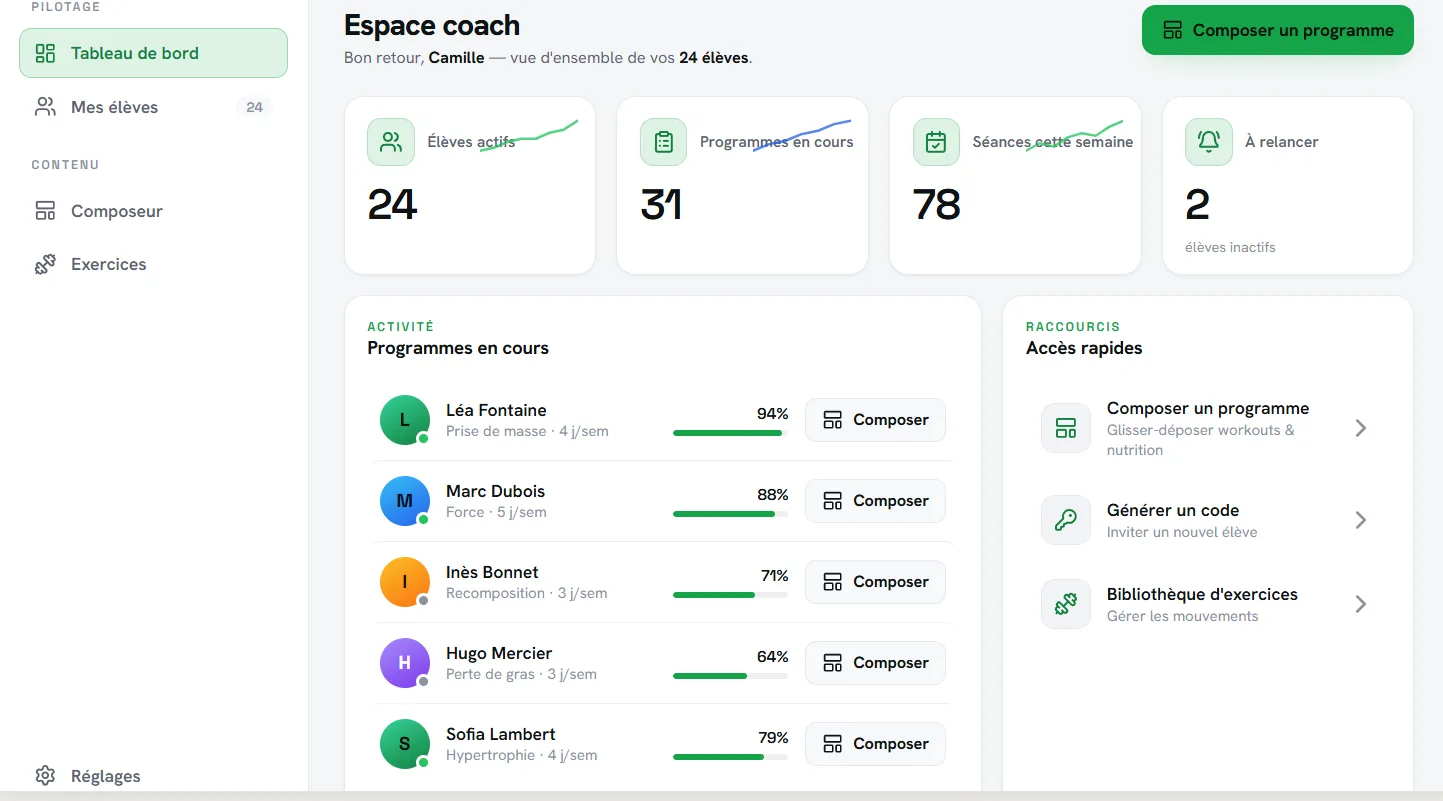The image size is (1443, 801).
Task: Click Hugo Mercier's 64% progress bar
Action: (x=730, y=676)
